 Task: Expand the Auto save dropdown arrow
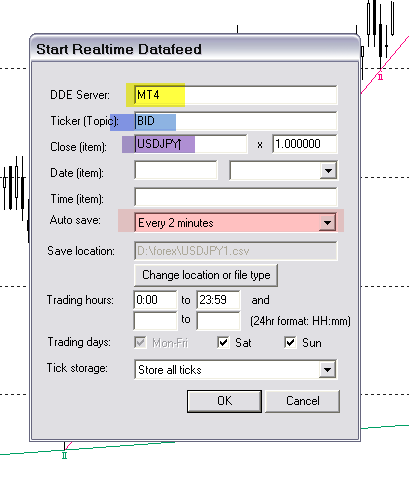pos(327,223)
